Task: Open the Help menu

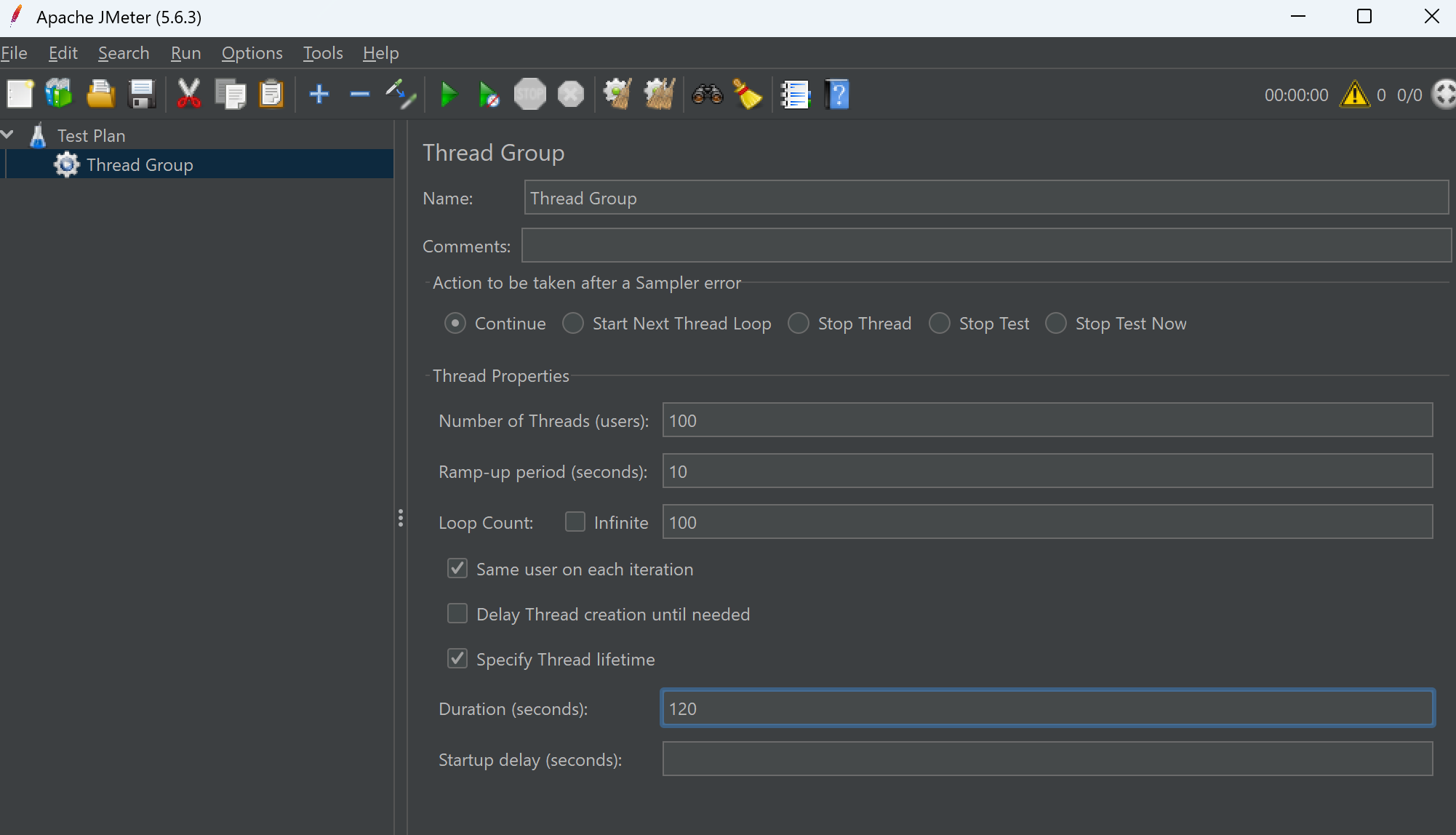Action: tap(381, 53)
